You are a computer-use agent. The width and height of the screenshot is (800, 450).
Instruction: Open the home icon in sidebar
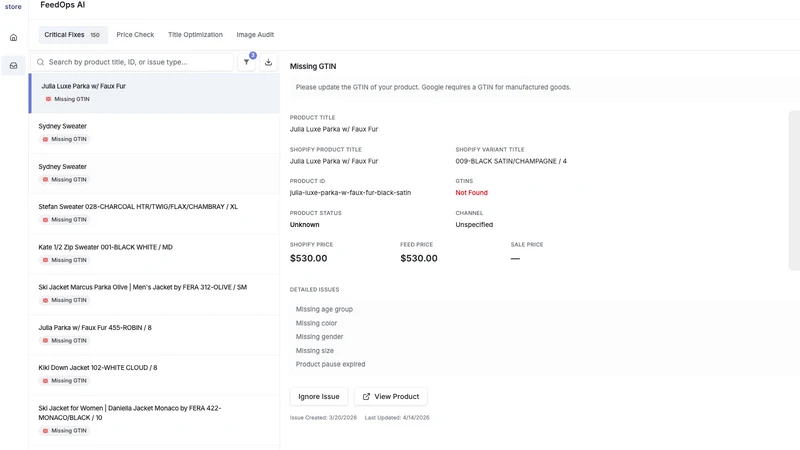13,37
